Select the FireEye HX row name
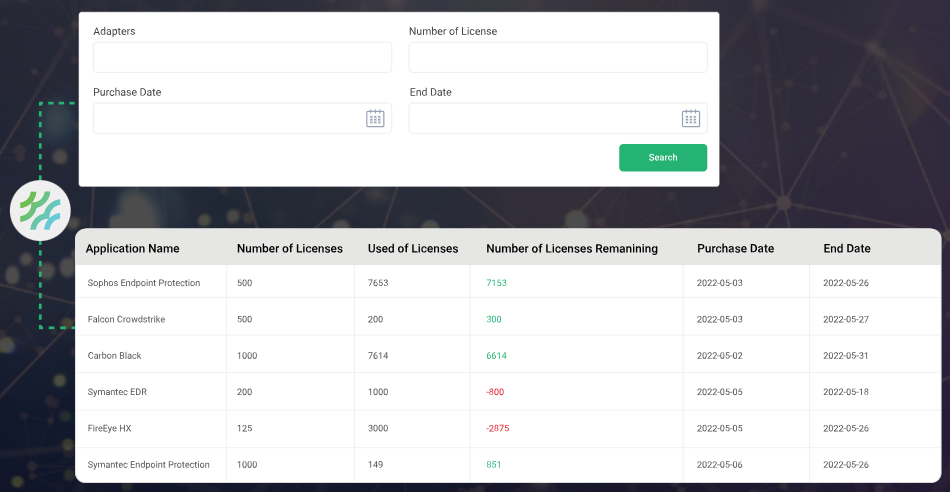The height and width of the screenshot is (492, 950). (x=110, y=428)
